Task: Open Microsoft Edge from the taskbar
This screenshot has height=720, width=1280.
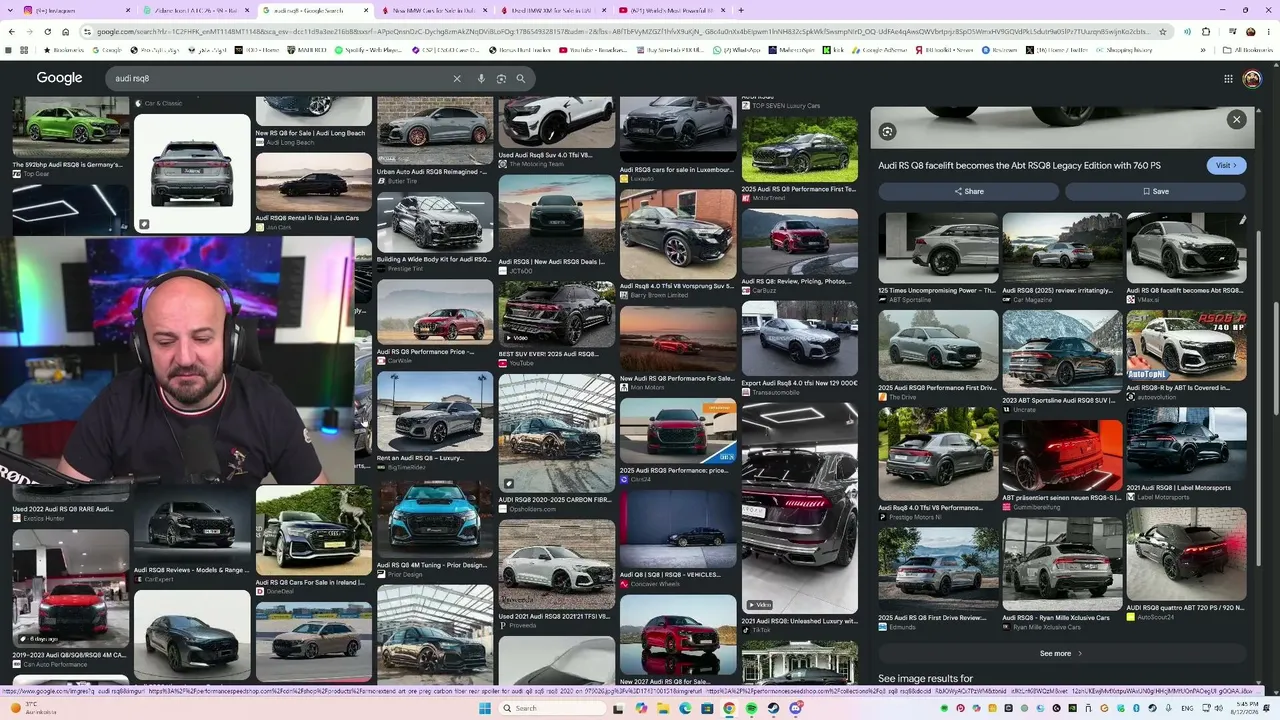Action: click(685, 708)
